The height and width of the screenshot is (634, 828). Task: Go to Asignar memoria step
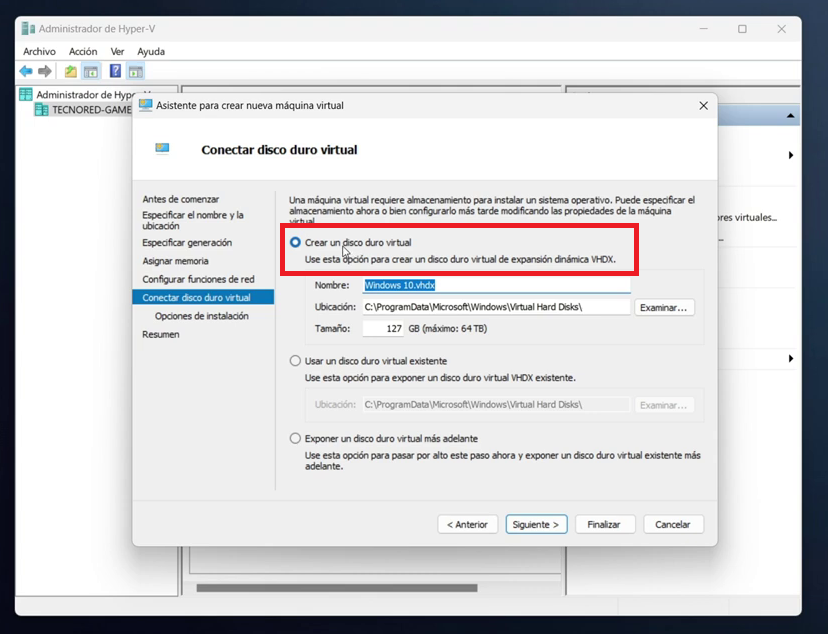[175, 261]
